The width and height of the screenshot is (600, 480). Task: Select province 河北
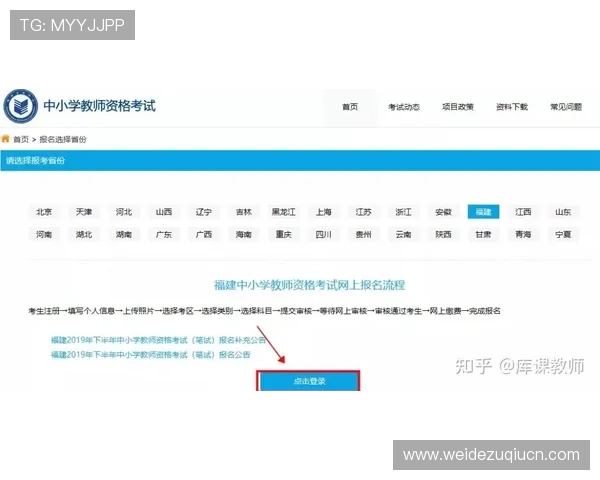pos(124,212)
